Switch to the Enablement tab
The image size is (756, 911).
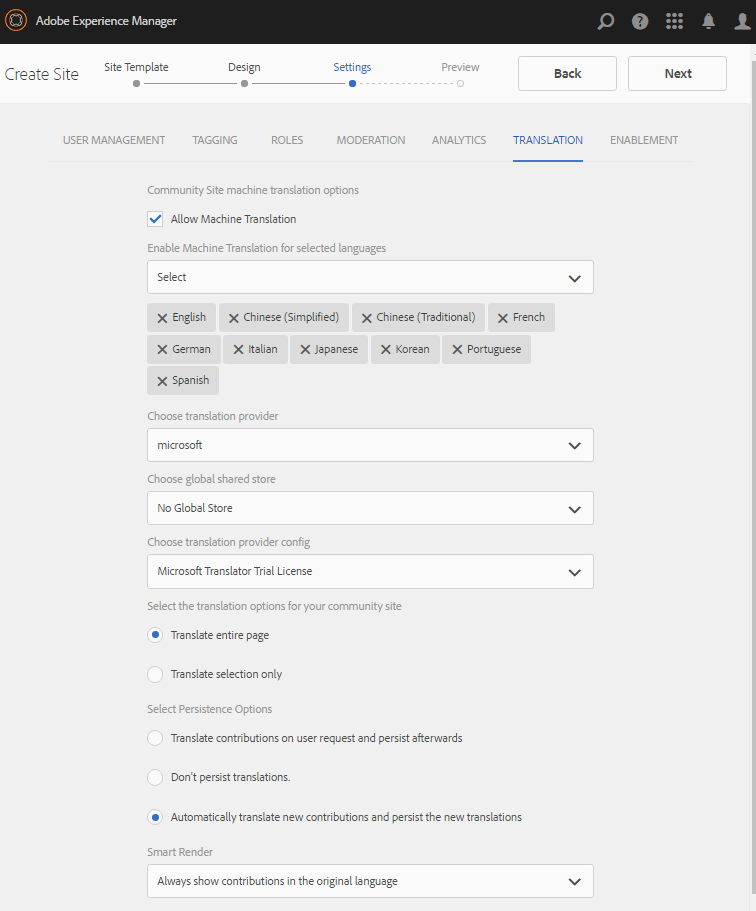(x=644, y=140)
